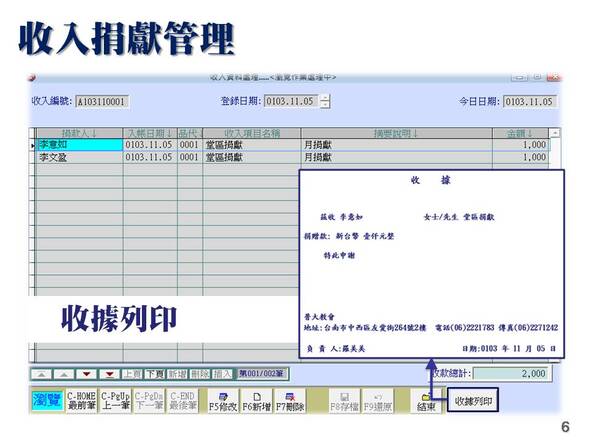Screen dimensions: 590x443
Task: Click the 收入項目名稱 column header
Action: 252,133
